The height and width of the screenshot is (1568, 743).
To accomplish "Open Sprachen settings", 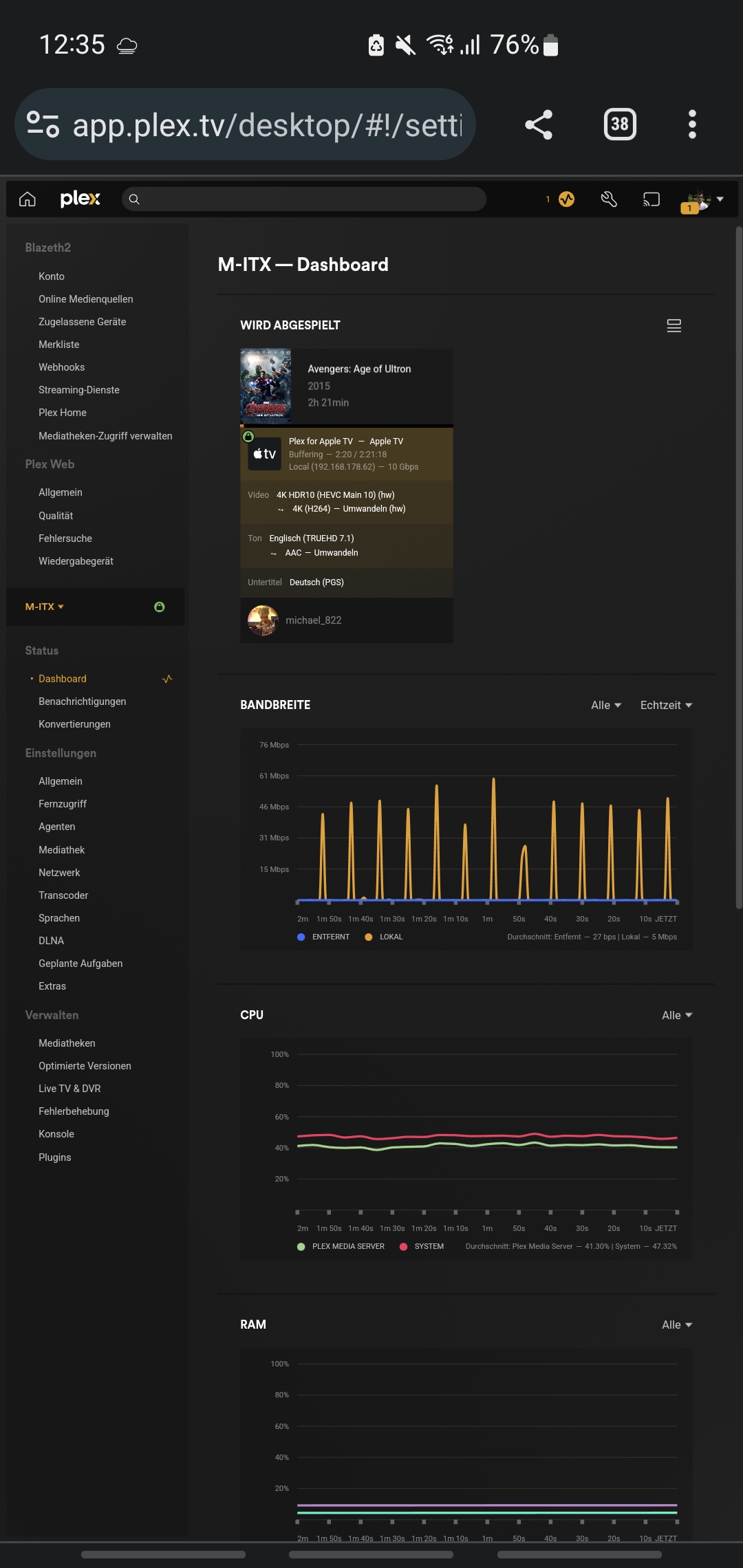I will pos(59,918).
